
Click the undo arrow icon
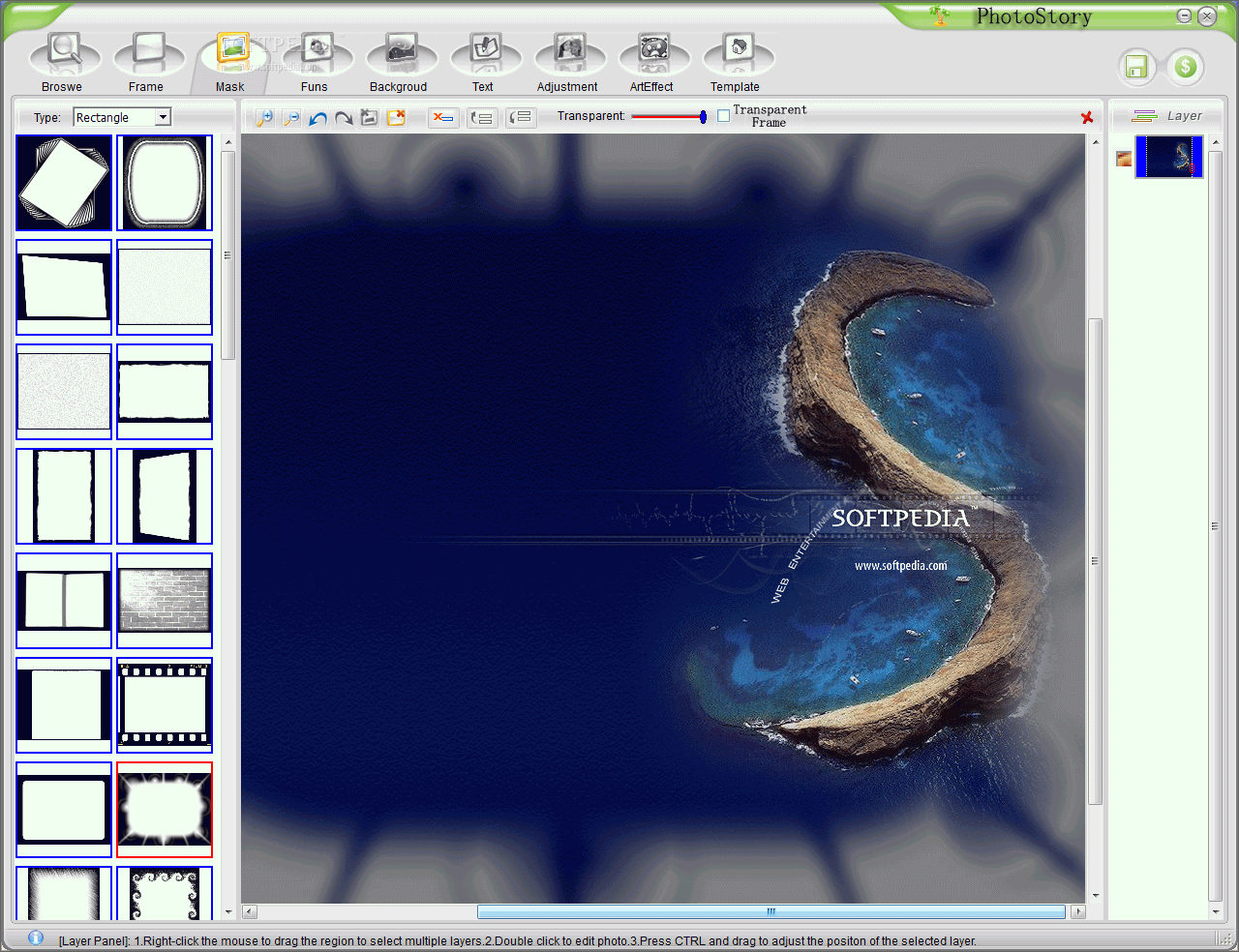click(317, 118)
